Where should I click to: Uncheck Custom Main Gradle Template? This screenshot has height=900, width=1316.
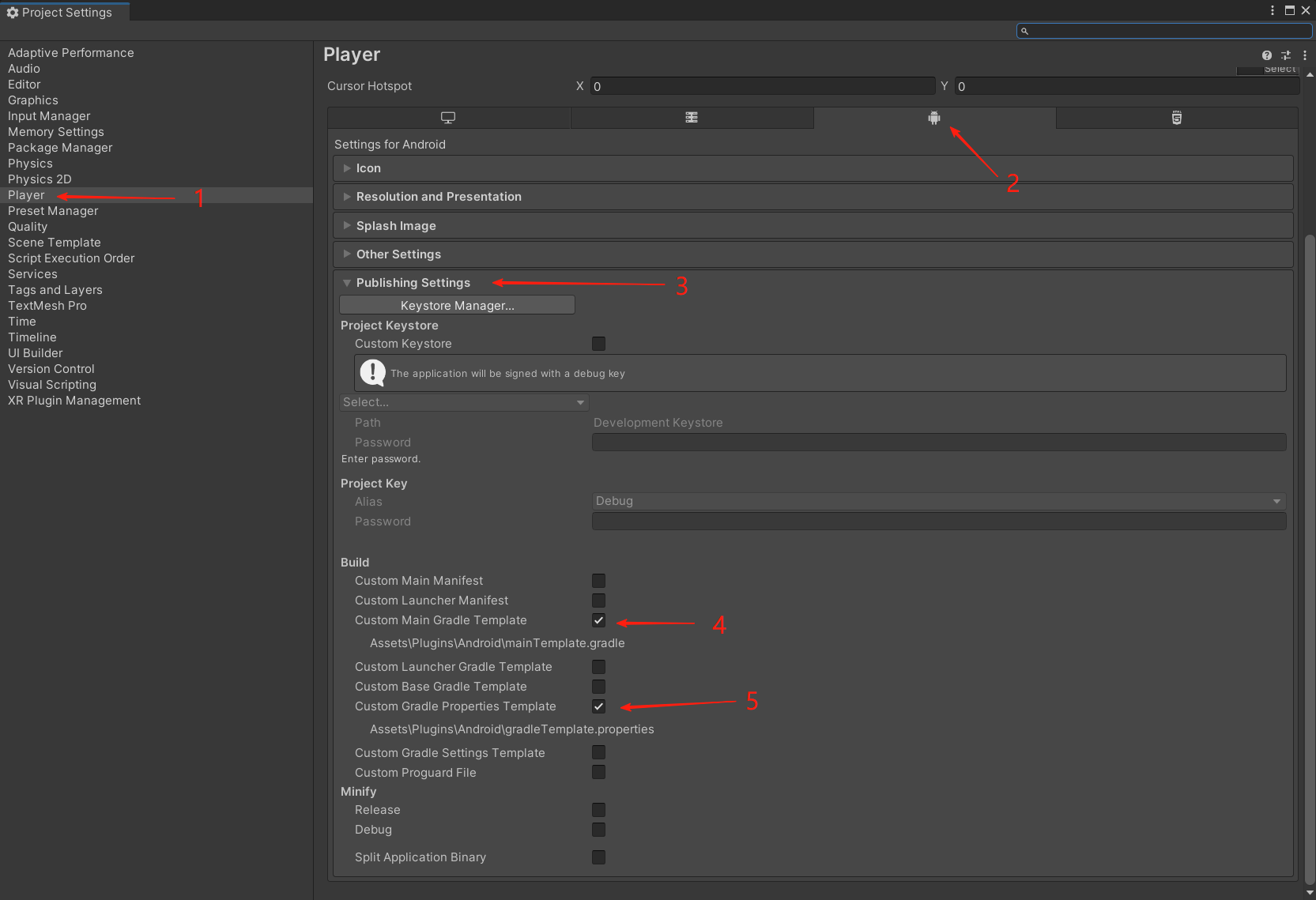pos(598,620)
